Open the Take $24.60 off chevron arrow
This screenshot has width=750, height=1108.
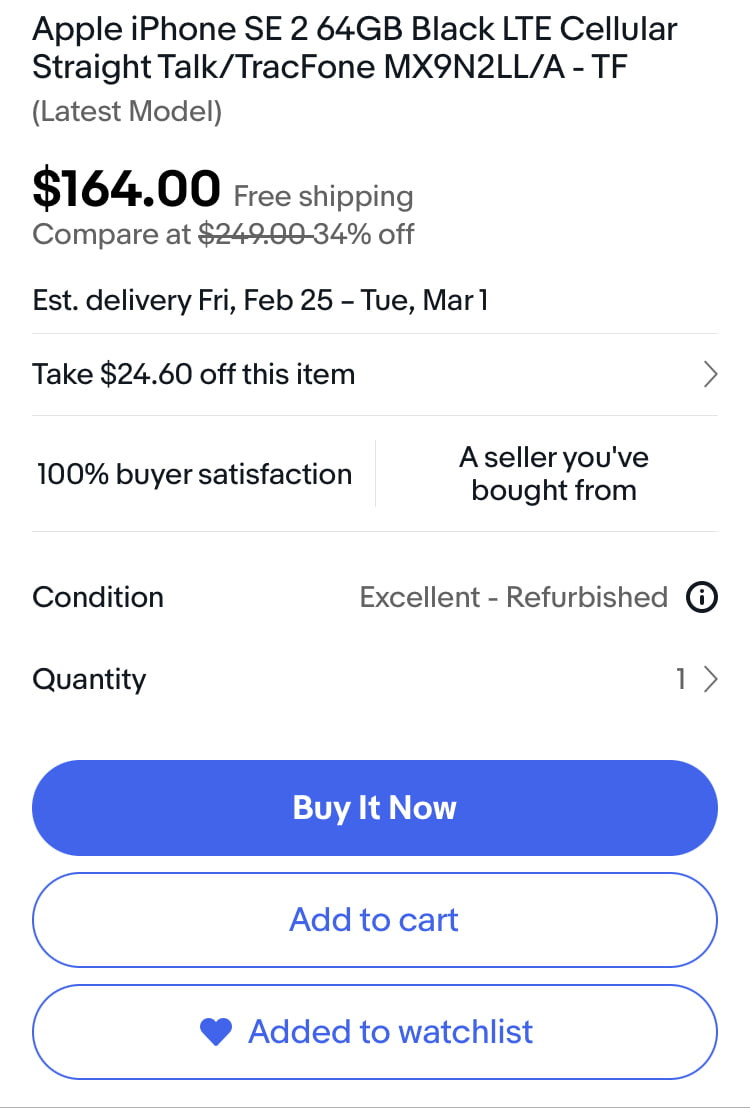710,375
